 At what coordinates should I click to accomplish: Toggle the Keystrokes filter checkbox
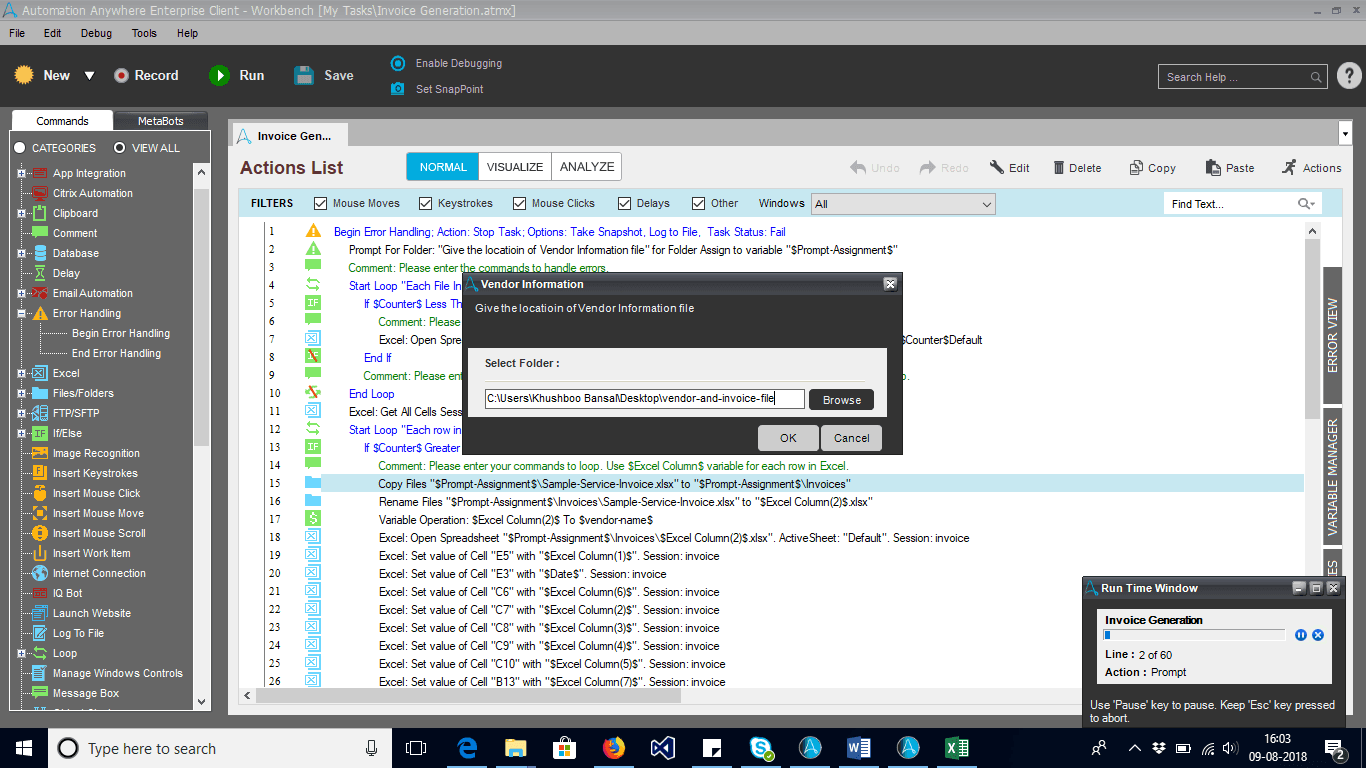pos(426,203)
